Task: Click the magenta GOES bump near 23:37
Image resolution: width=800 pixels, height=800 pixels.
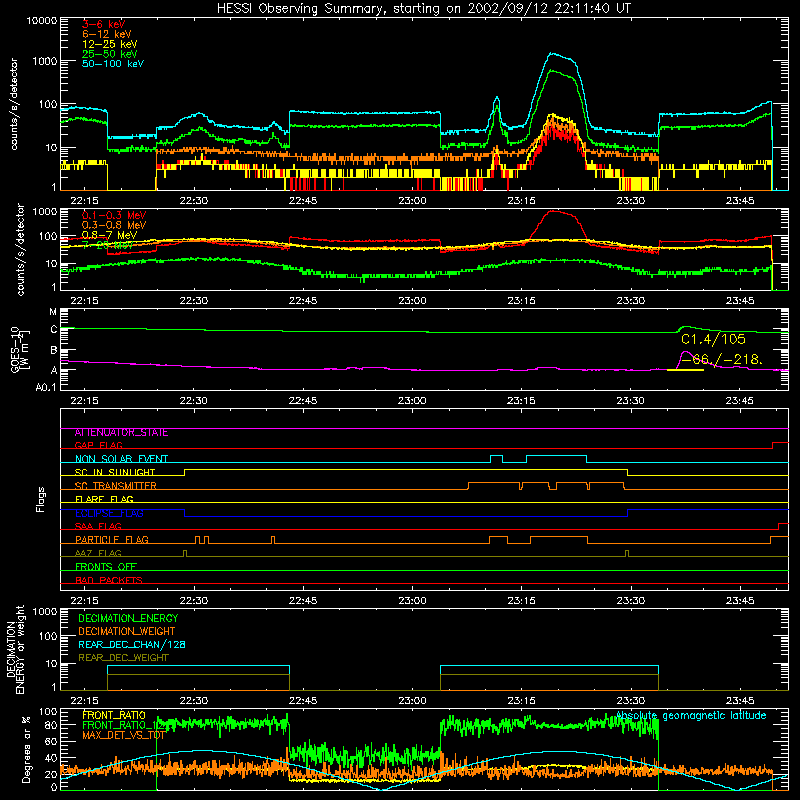Action: 685,353
